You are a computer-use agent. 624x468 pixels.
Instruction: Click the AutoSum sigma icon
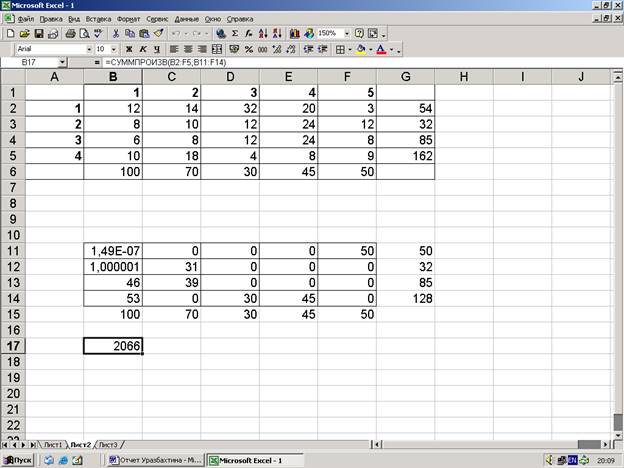click(x=235, y=34)
